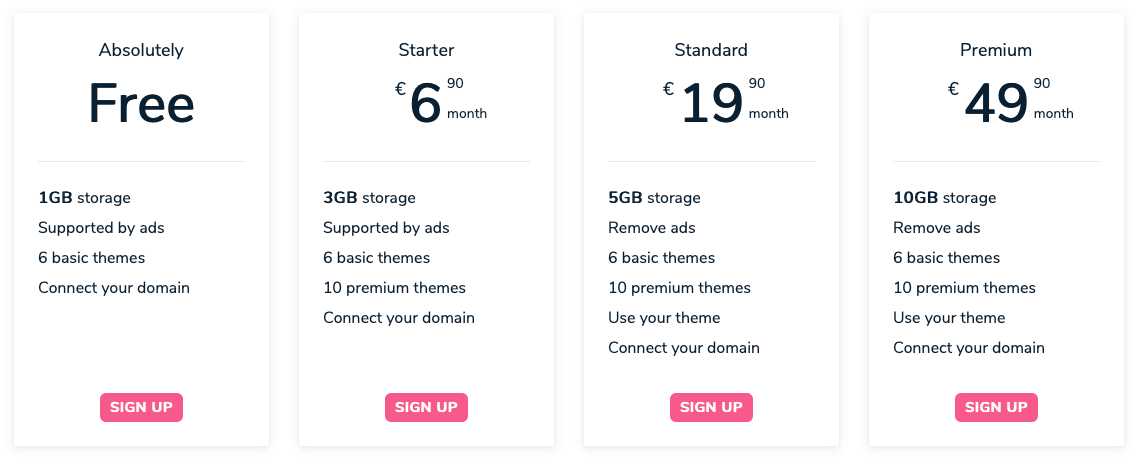Click the "Absolutely" plan title
1133x460 pixels.
pyautogui.click(x=141, y=50)
